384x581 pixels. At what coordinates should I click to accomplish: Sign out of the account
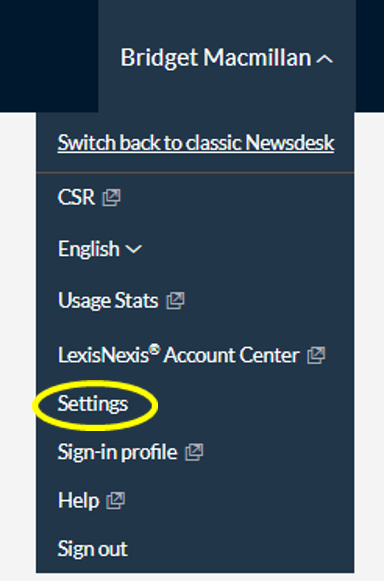[93, 549]
